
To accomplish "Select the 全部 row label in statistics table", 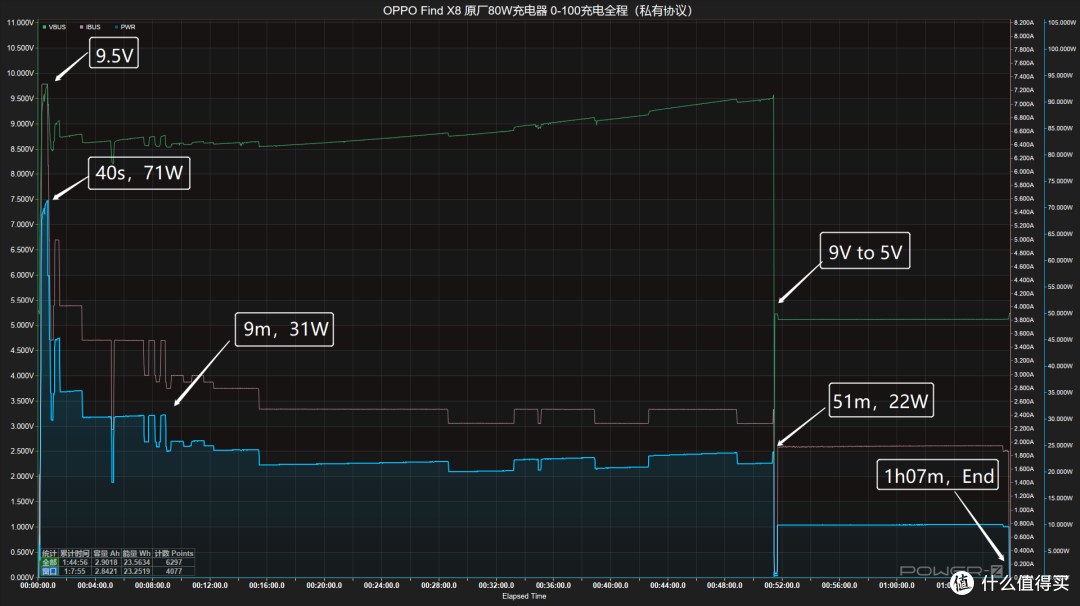I will point(50,562).
